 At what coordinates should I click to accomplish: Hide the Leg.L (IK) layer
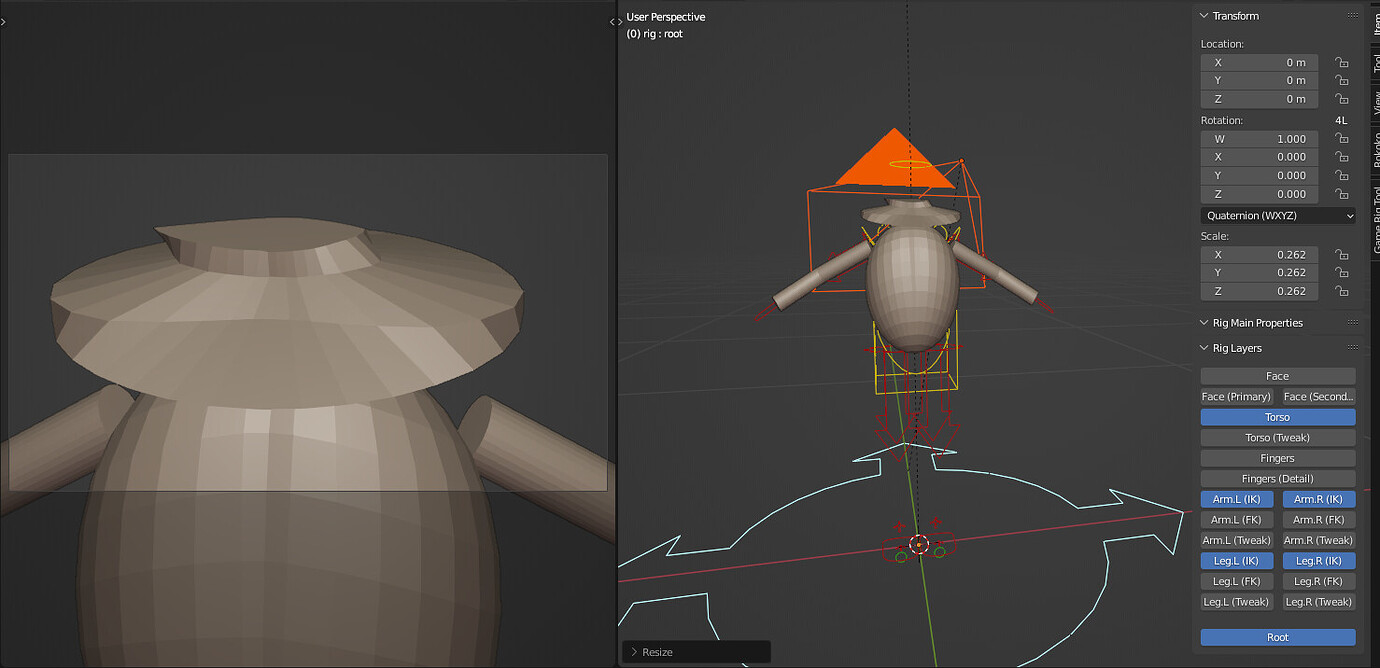coord(1236,561)
